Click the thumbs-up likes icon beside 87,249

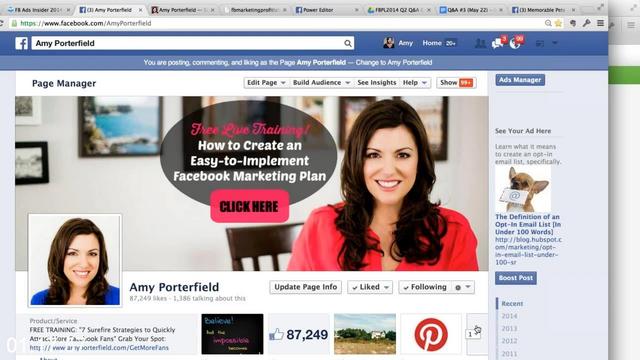[x=276, y=335]
